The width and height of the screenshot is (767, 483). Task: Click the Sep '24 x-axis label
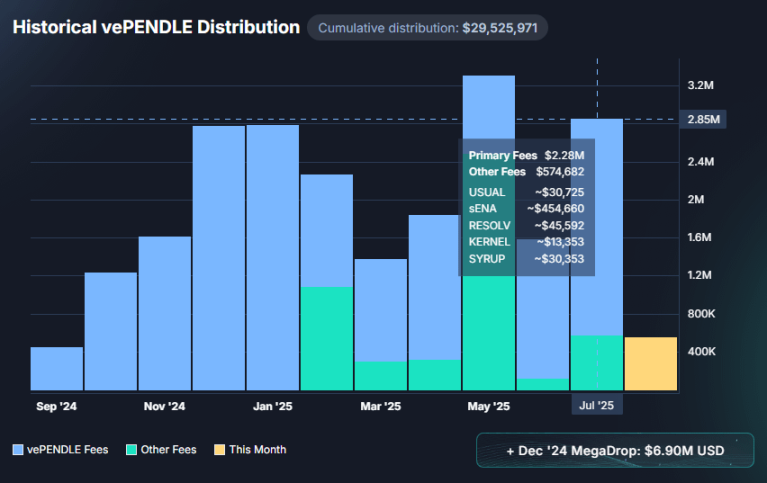(x=56, y=406)
